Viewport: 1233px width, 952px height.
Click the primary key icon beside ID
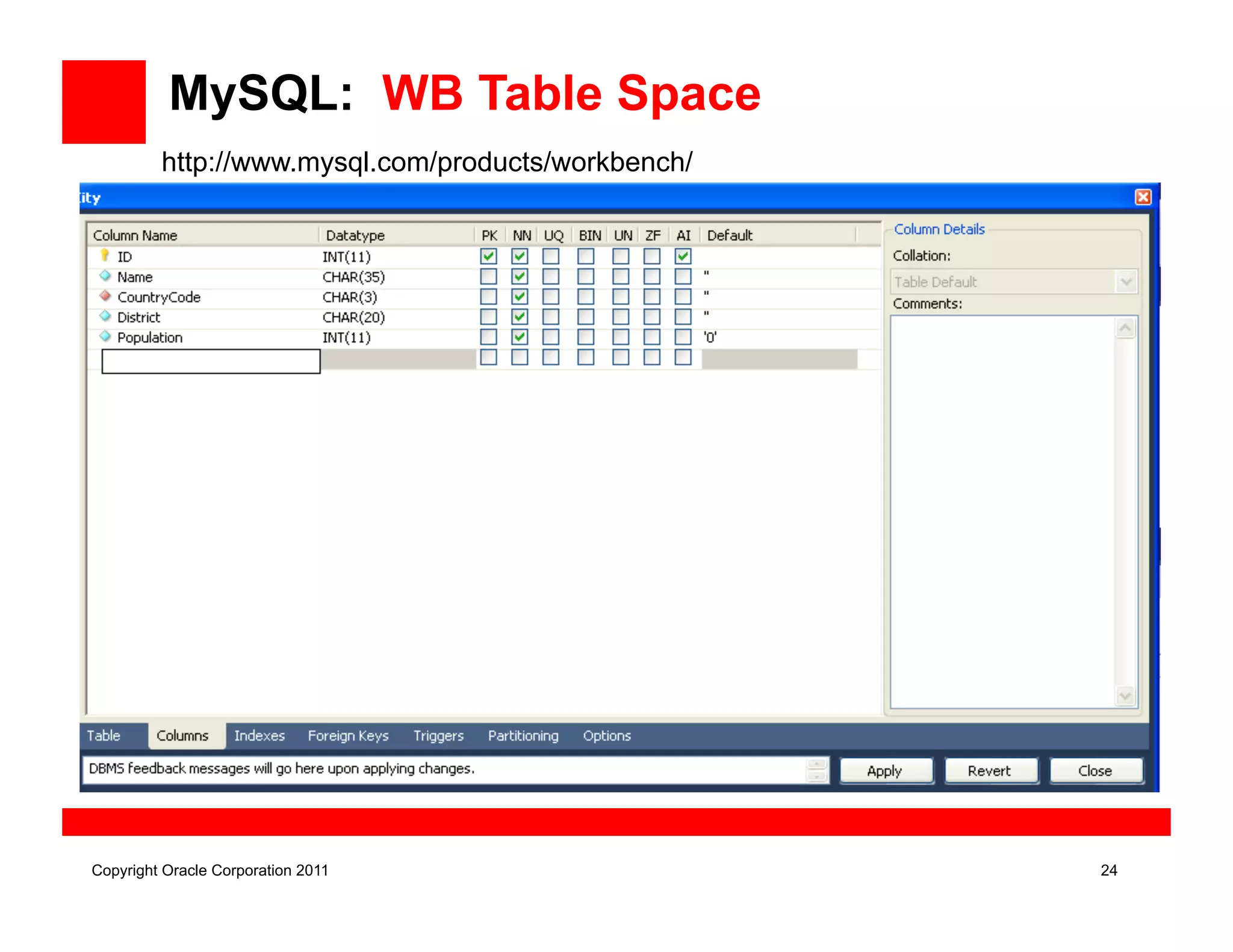pos(105,256)
